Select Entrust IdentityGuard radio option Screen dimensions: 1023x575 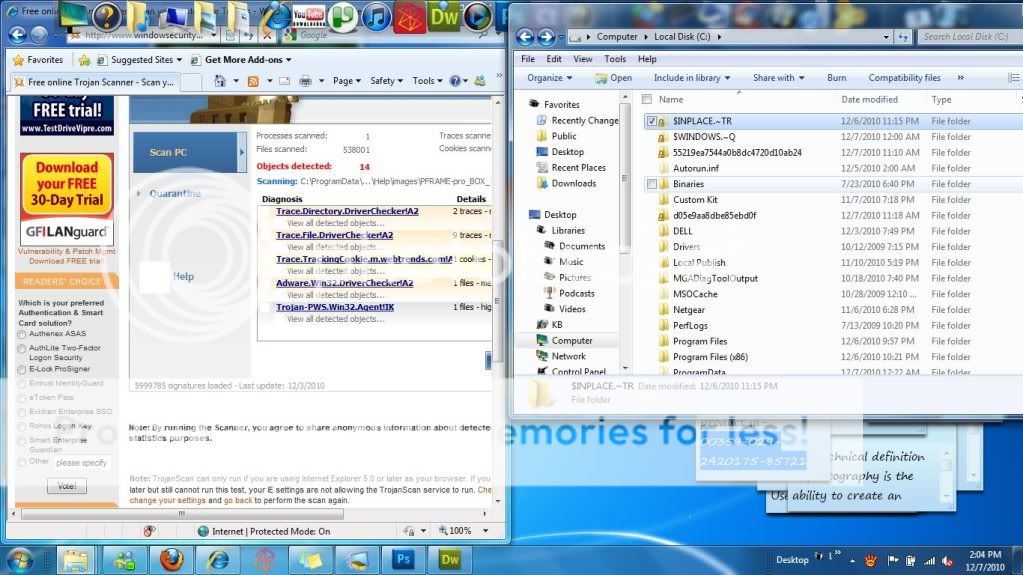tap(22, 384)
